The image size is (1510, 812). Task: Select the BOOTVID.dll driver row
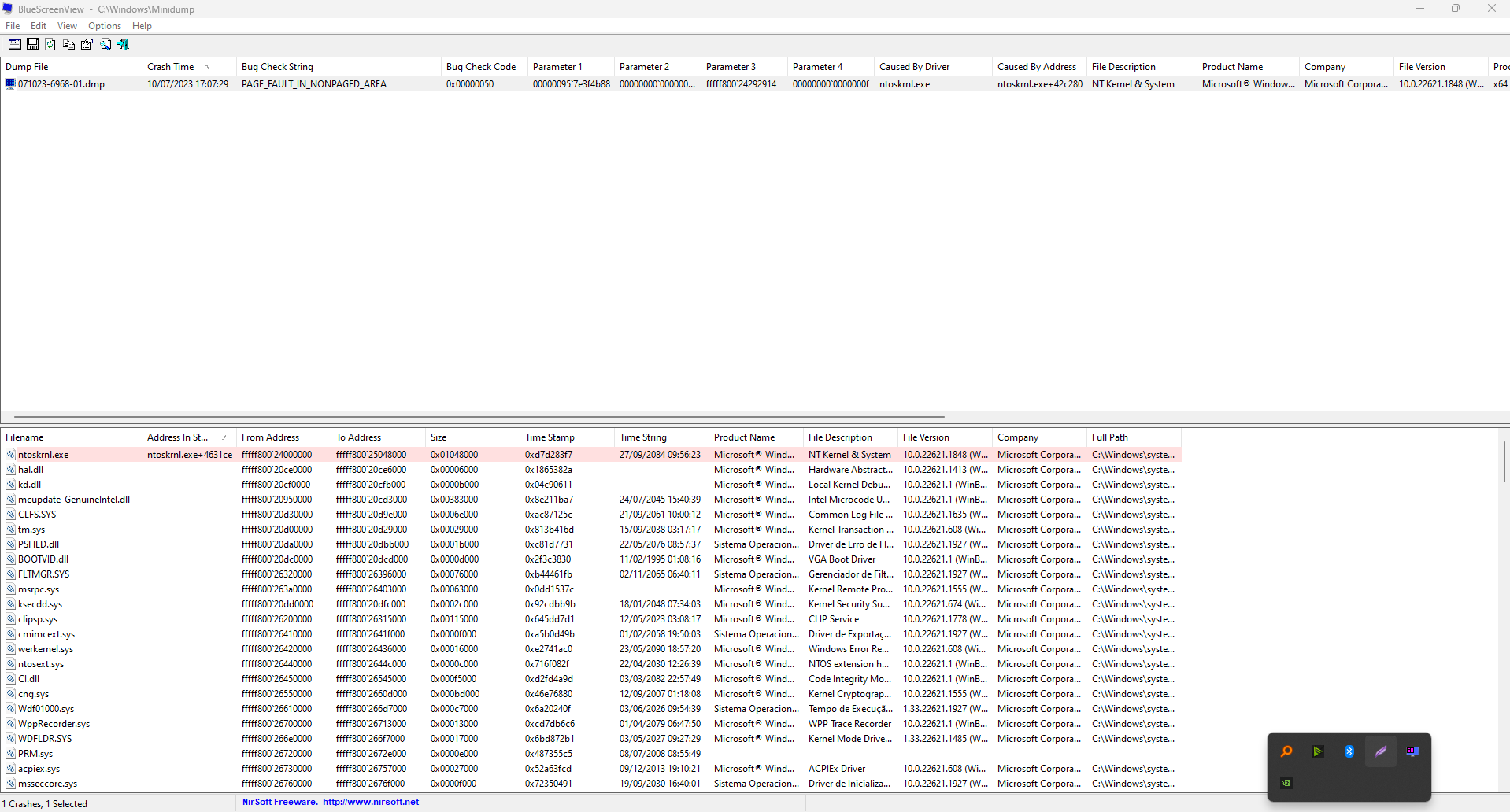coord(590,559)
